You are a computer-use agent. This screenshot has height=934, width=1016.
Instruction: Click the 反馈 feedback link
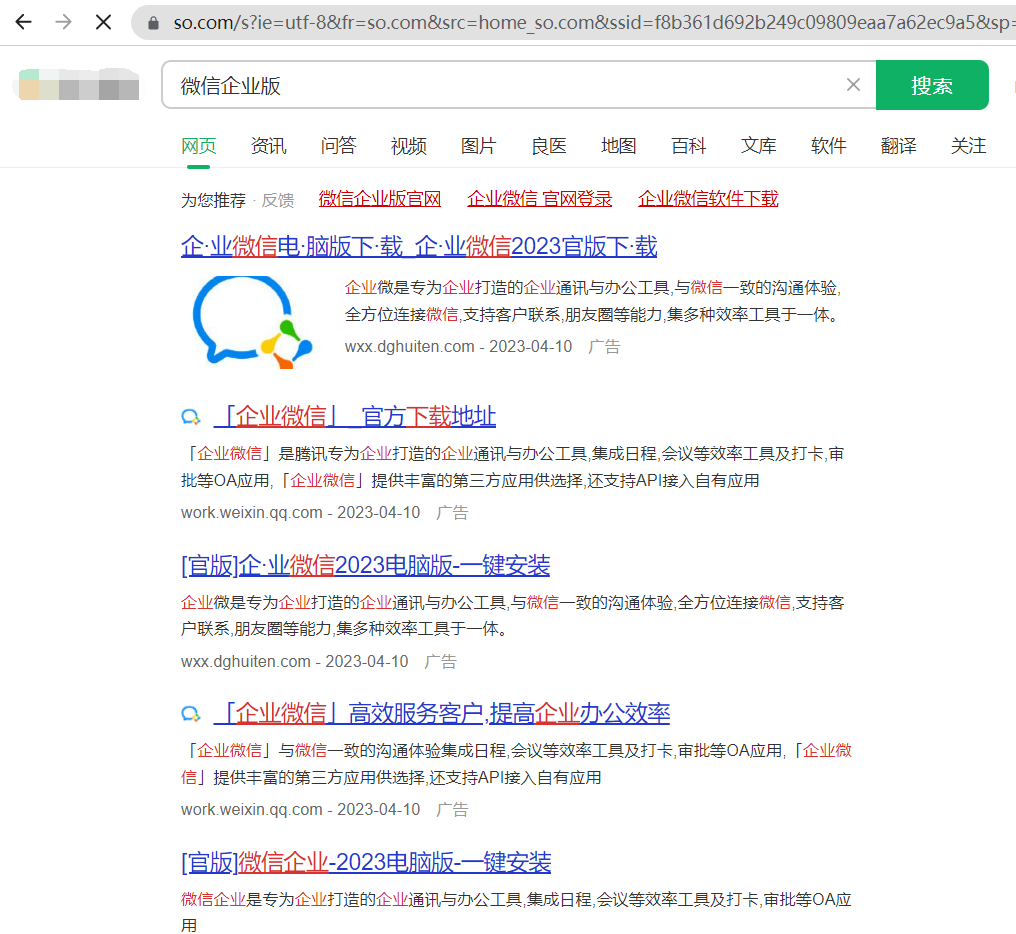[x=278, y=200]
